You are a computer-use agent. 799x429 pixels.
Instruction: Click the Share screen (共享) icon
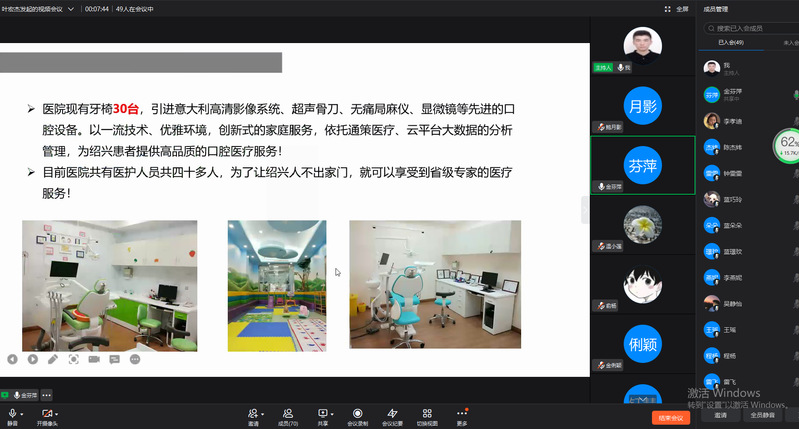(x=322, y=413)
